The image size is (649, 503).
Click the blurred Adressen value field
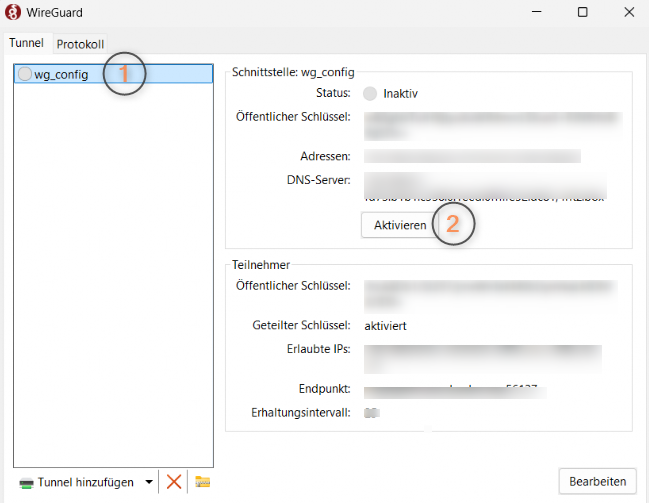472,157
